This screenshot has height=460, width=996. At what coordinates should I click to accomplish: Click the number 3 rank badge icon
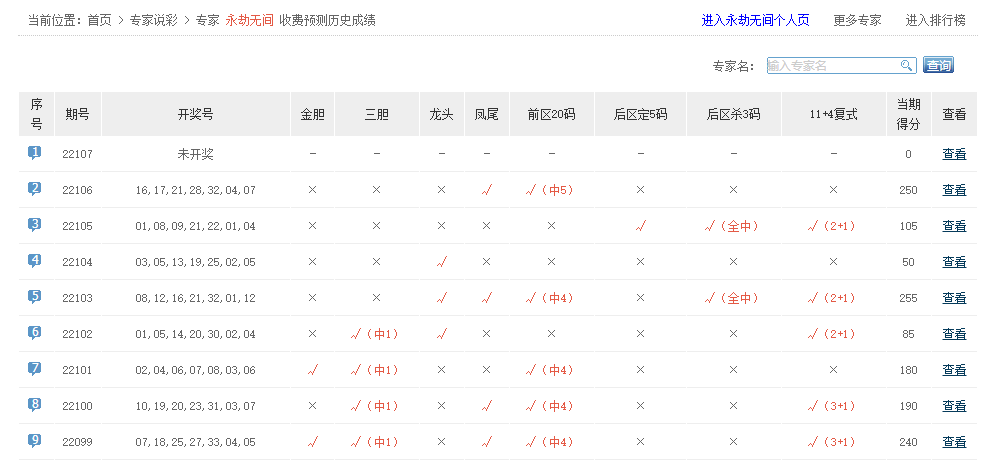pos(35,225)
